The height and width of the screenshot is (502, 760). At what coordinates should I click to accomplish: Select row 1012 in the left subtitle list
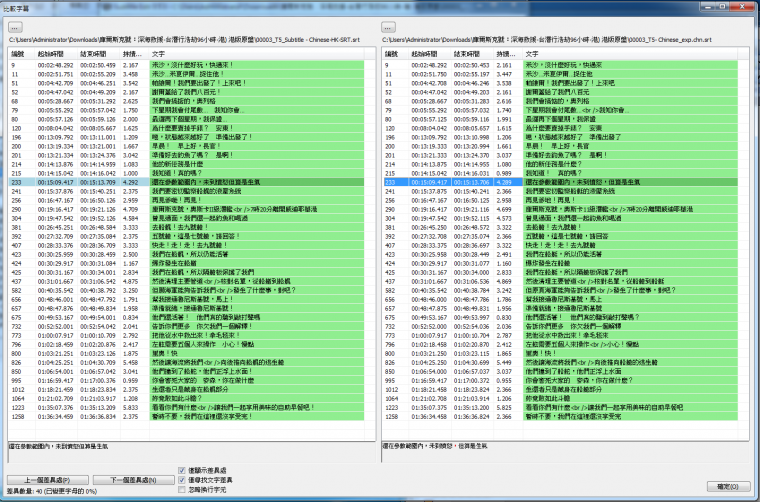point(186,390)
